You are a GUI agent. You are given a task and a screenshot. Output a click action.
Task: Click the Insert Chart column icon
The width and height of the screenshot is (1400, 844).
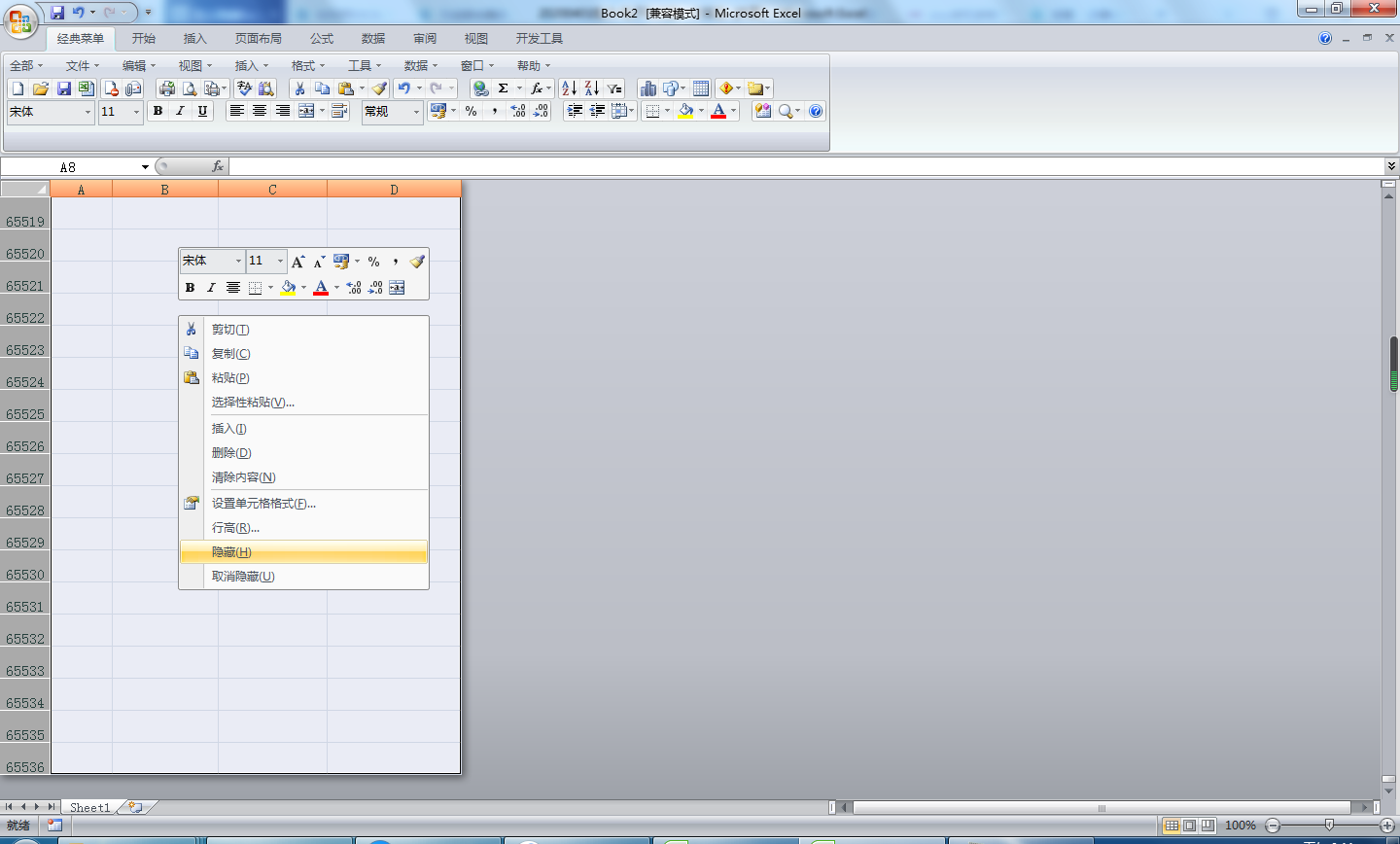pos(648,88)
